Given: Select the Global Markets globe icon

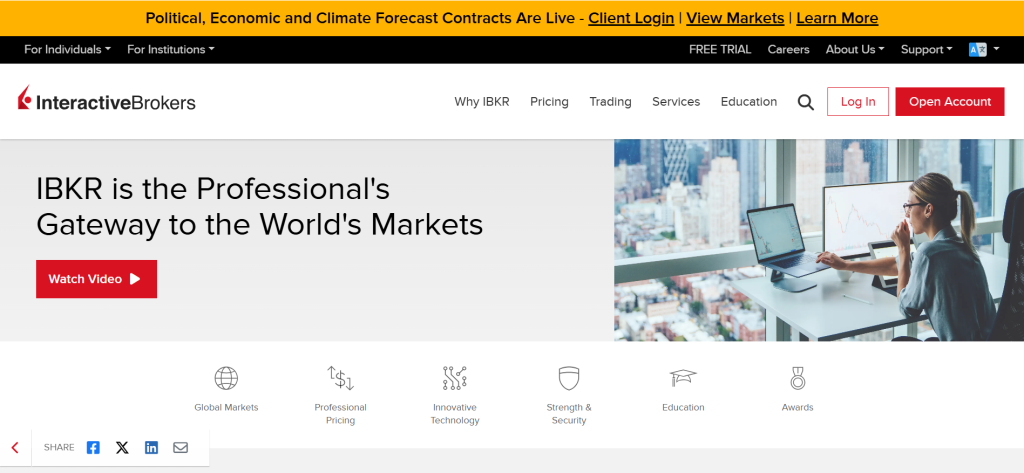Looking at the screenshot, I should tap(226, 378).
